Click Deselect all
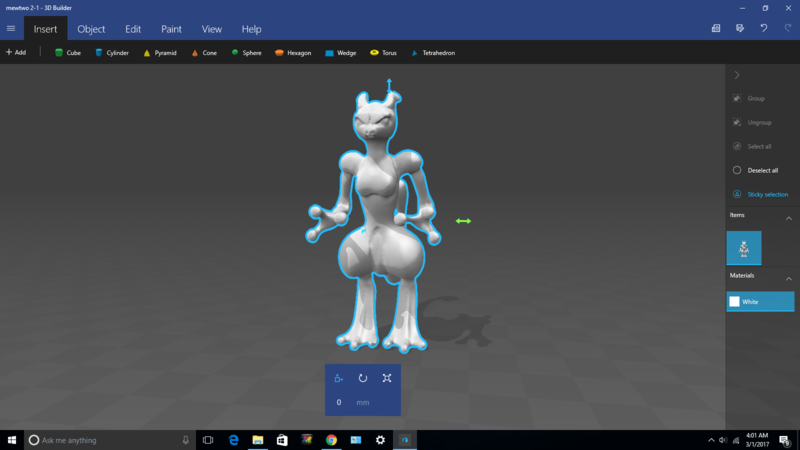Viewport: 800px width, 450px height. (755, 170)
